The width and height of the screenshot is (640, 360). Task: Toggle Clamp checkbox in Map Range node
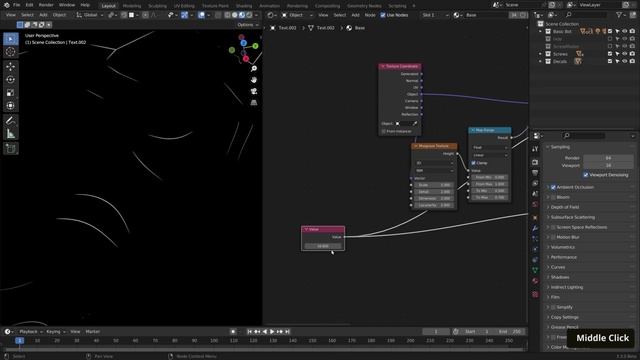point(473,163)
